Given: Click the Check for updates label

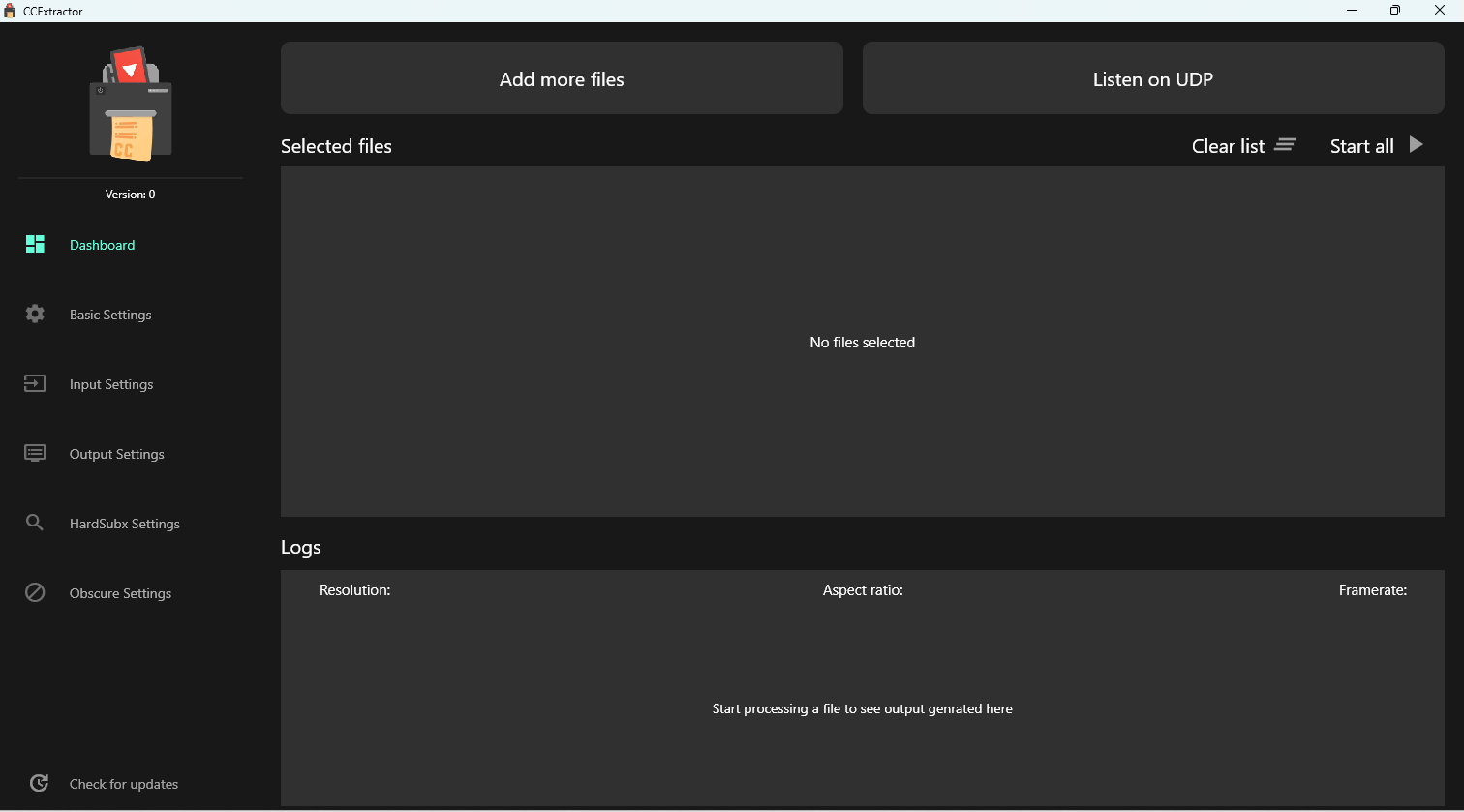Looking at the screenshot, I should tap(124, 784).
